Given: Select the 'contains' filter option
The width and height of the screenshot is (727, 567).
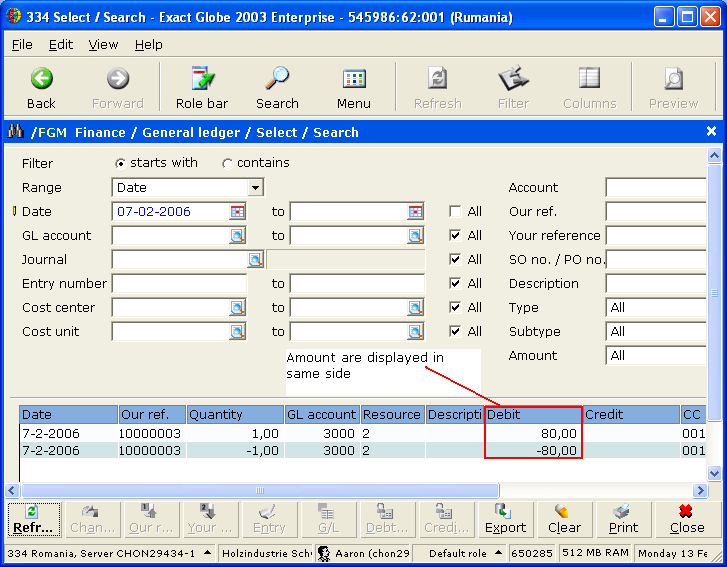Looking at the screenshot, I should tap(227, 164).
